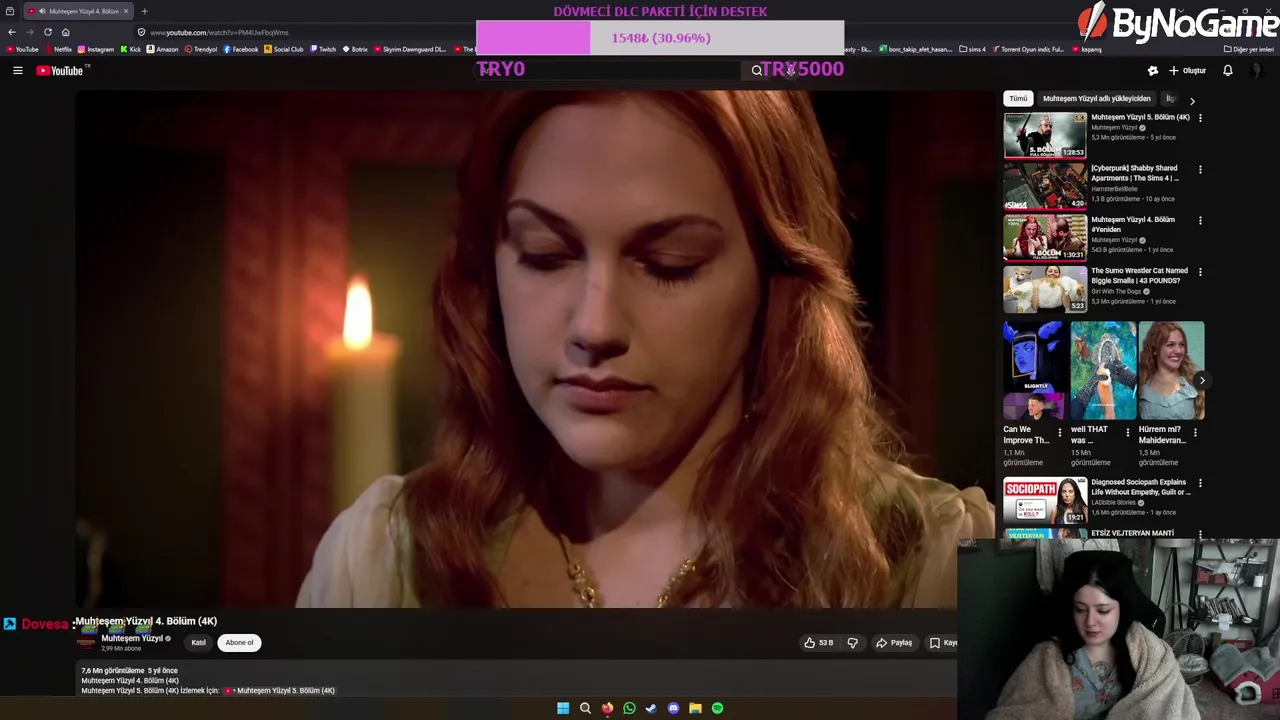This screenshot has height=720, width=1280.
Task: Open the Diğer yer imleri folder
Action: click(x=1248, y=49)
